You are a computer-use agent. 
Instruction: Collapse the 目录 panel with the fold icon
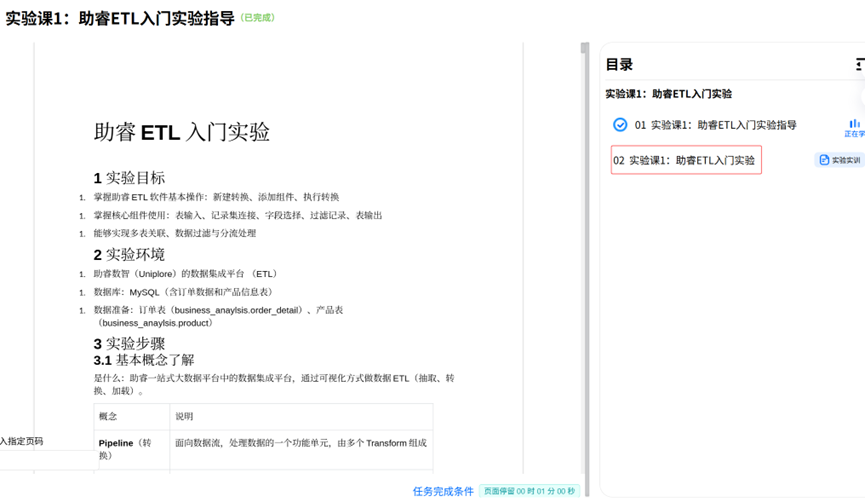pyautogui.click(x=860, y=65)
